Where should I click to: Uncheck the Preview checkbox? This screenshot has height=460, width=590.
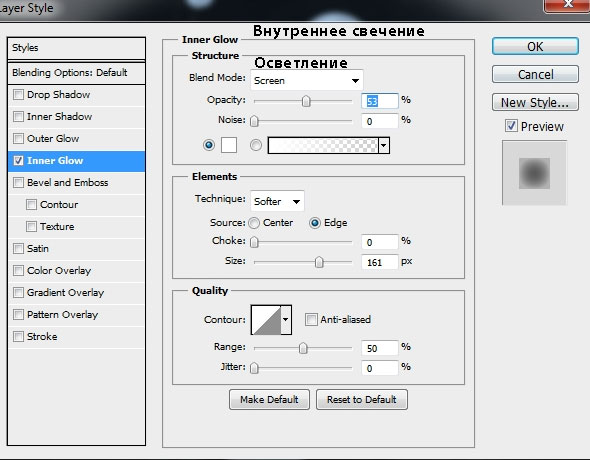[x=511, y=126]
